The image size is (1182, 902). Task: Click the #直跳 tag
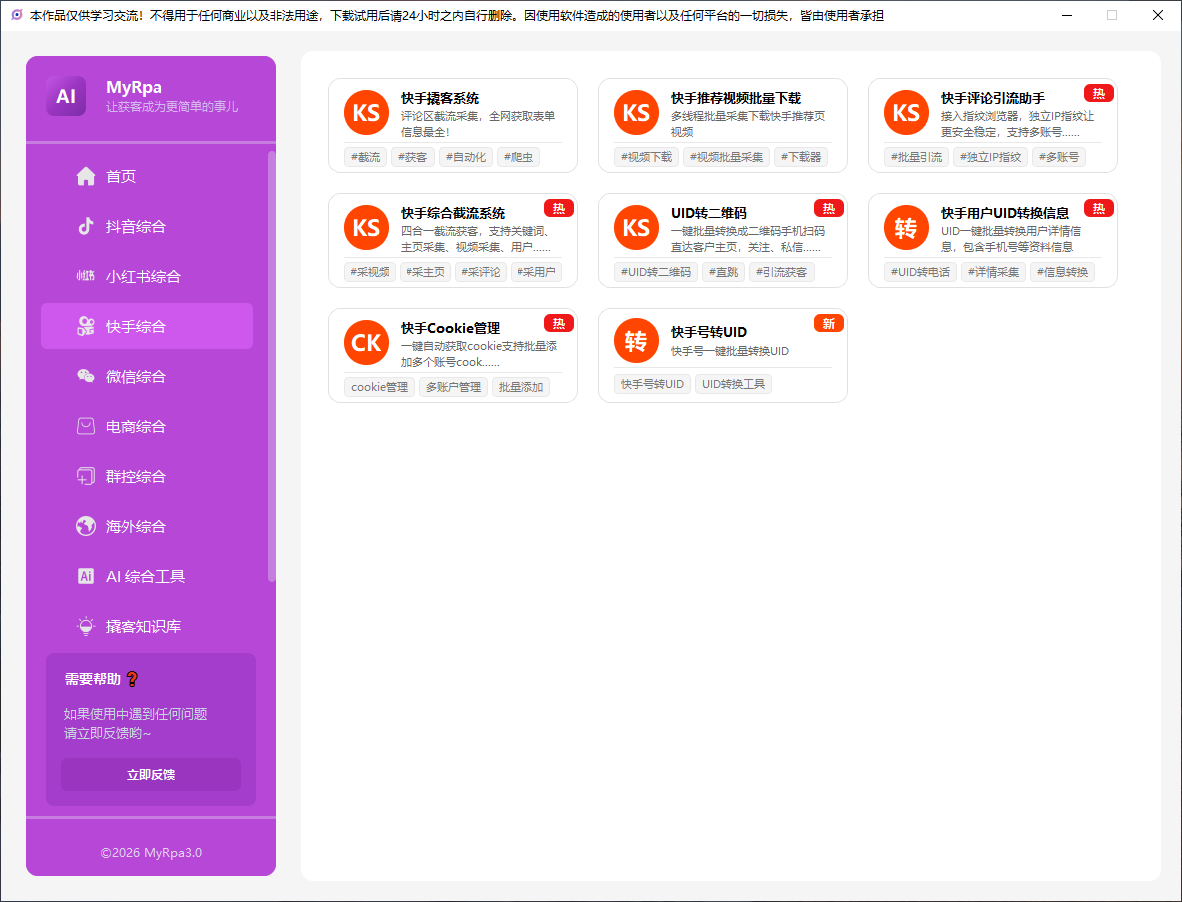(x=724, y=272)
